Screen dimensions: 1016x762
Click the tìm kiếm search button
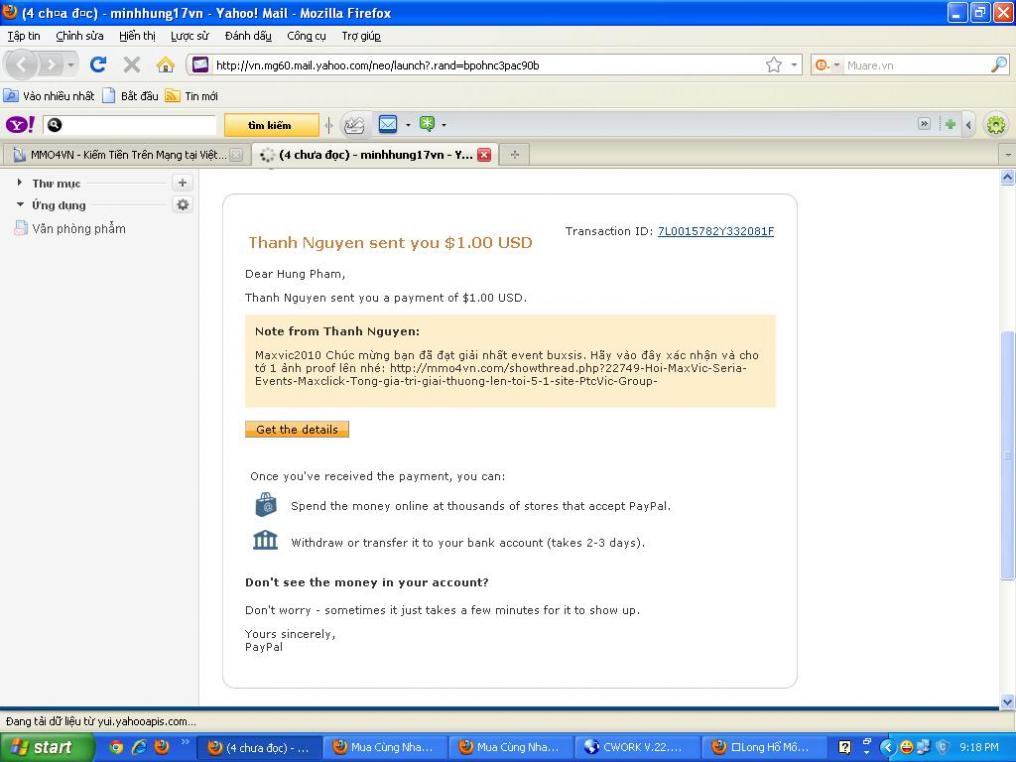271,125
